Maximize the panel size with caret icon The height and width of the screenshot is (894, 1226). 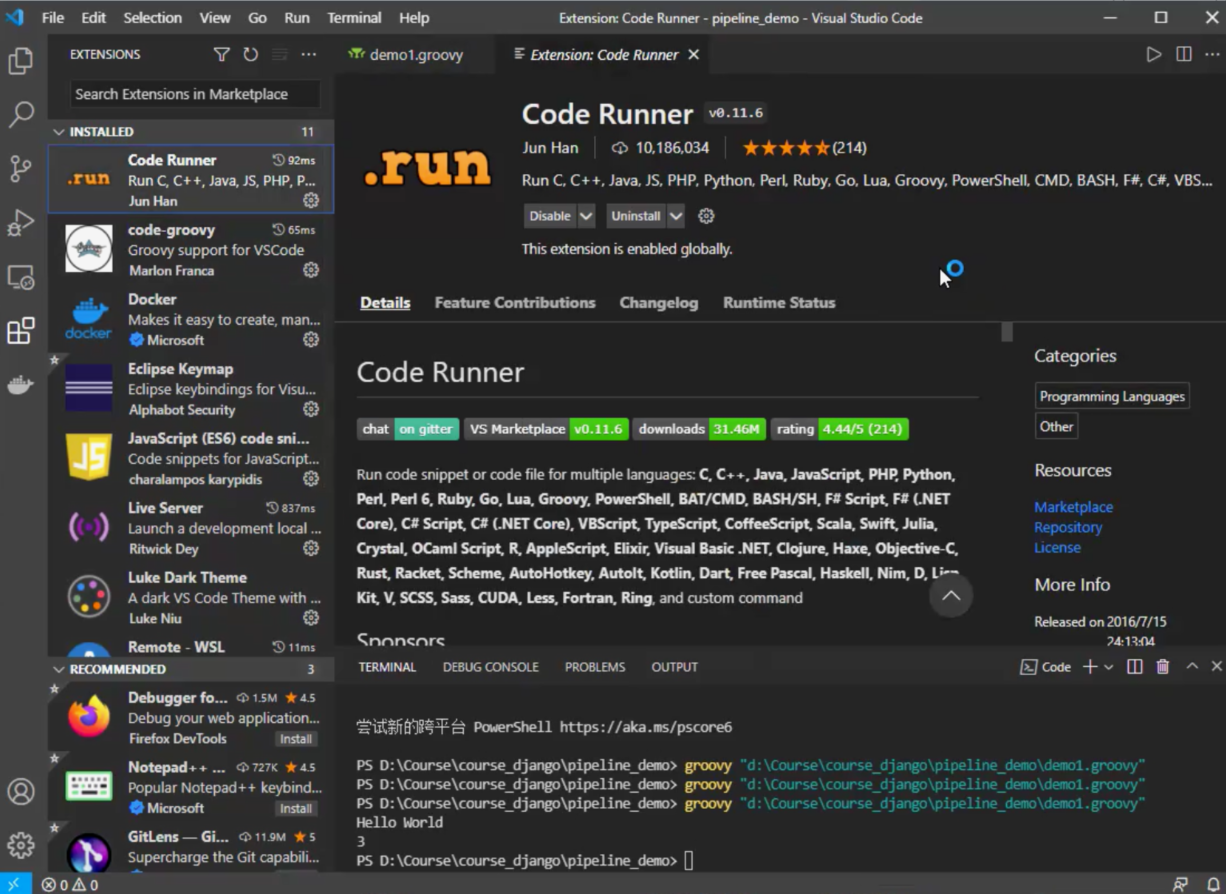coord(1192,667)
